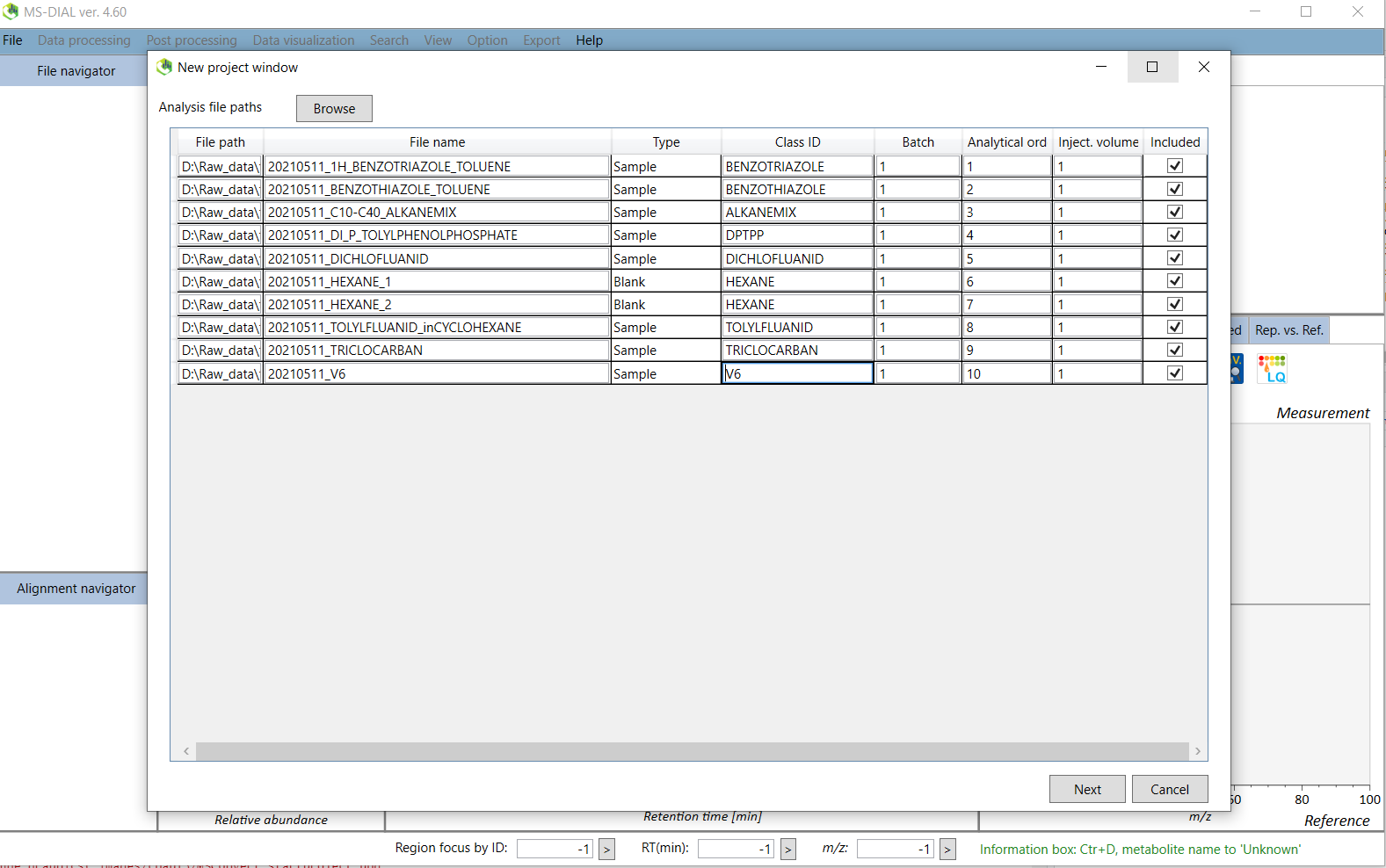This screenshot has width=1386, height=868.
Task: Edit Class ID cell DPTPP
Action: tap(797, 235)
